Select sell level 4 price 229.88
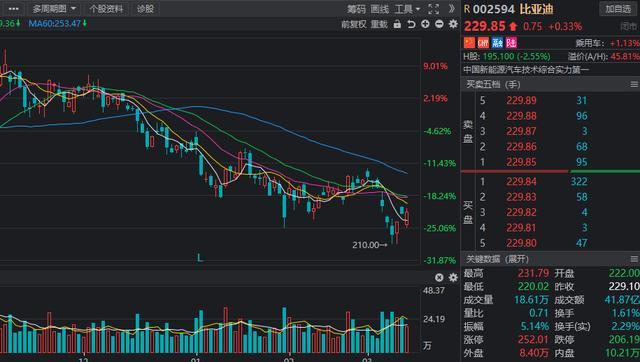The height and width of the screenshot is (362, 640). 521,116
